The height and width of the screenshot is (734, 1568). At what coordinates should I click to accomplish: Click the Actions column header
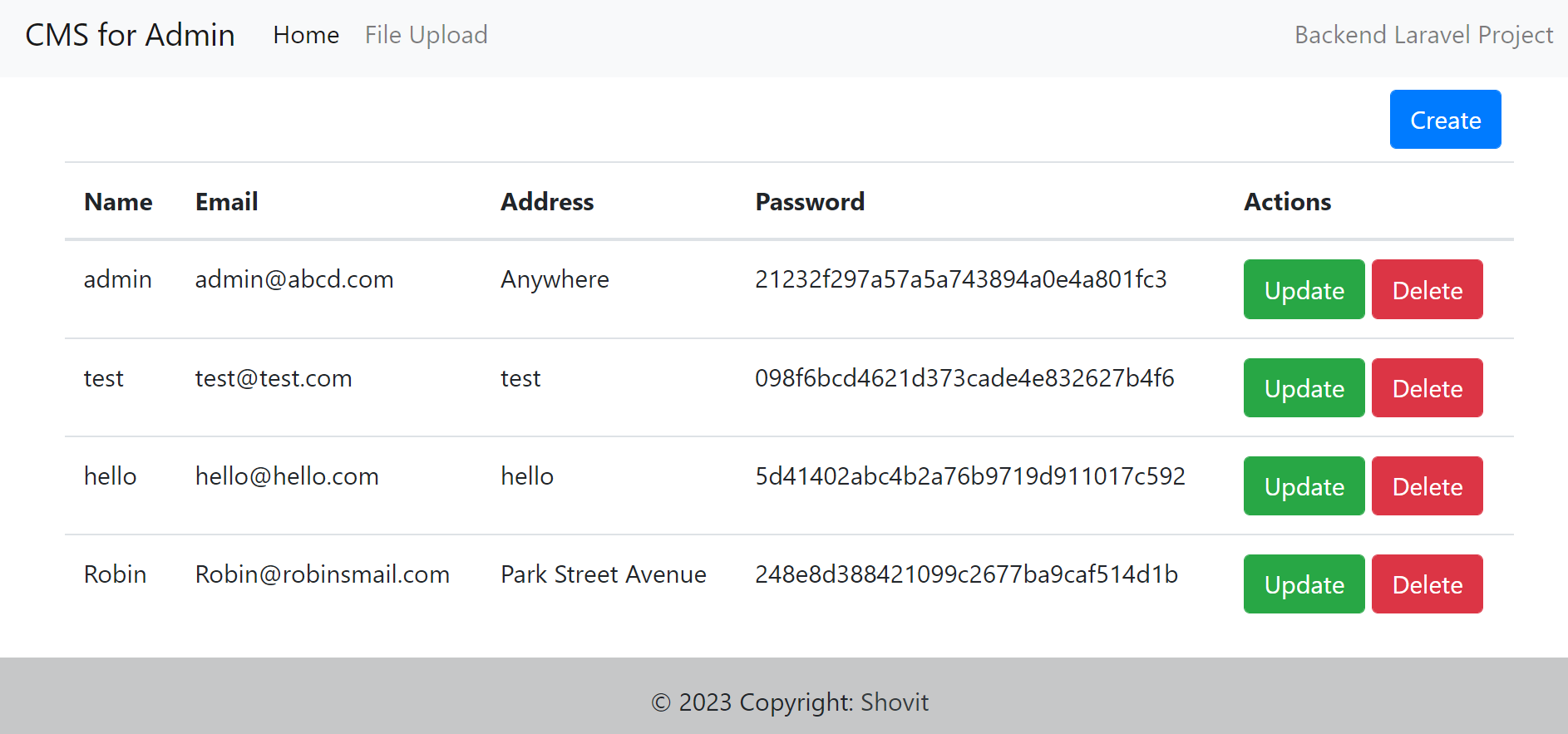point(1287,202)
